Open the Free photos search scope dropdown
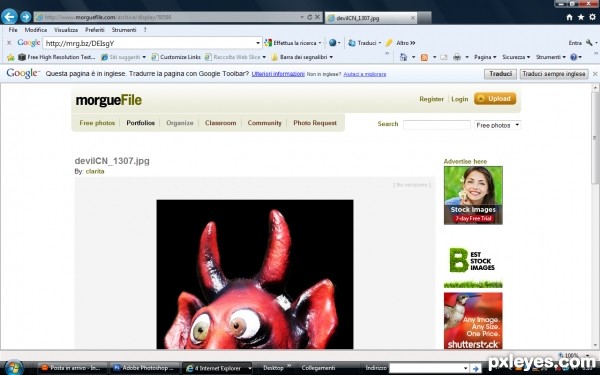The width and height of the screenshot is (600, 375). pos(497,125)
